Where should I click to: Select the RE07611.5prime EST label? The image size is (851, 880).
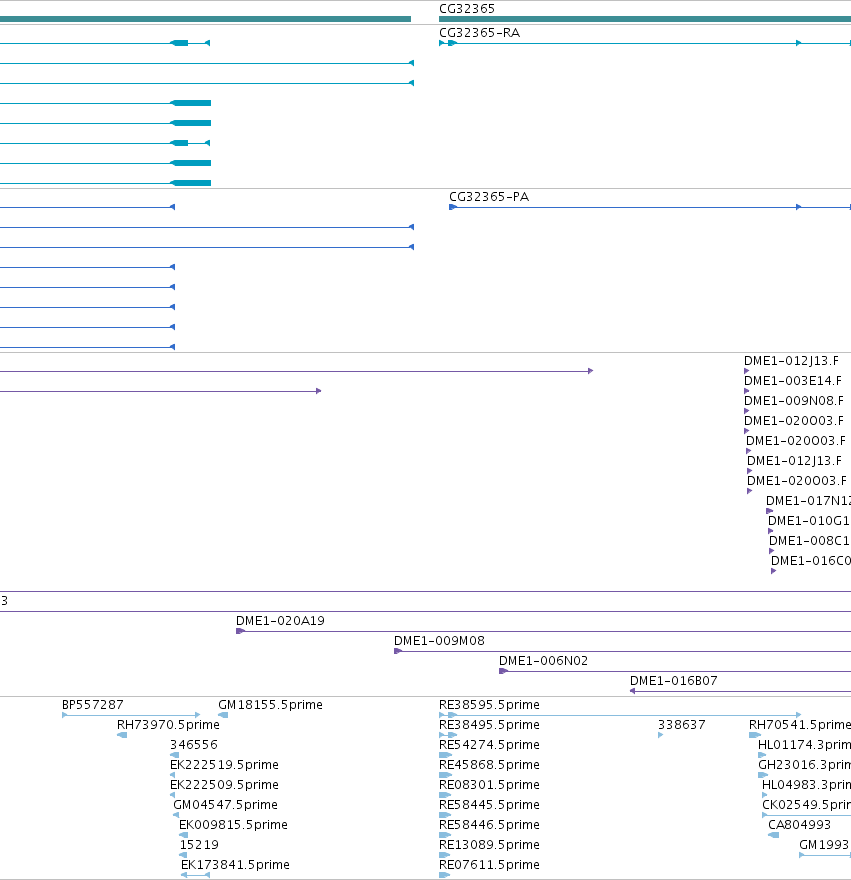pyautogui.click(x=489, y=865)
